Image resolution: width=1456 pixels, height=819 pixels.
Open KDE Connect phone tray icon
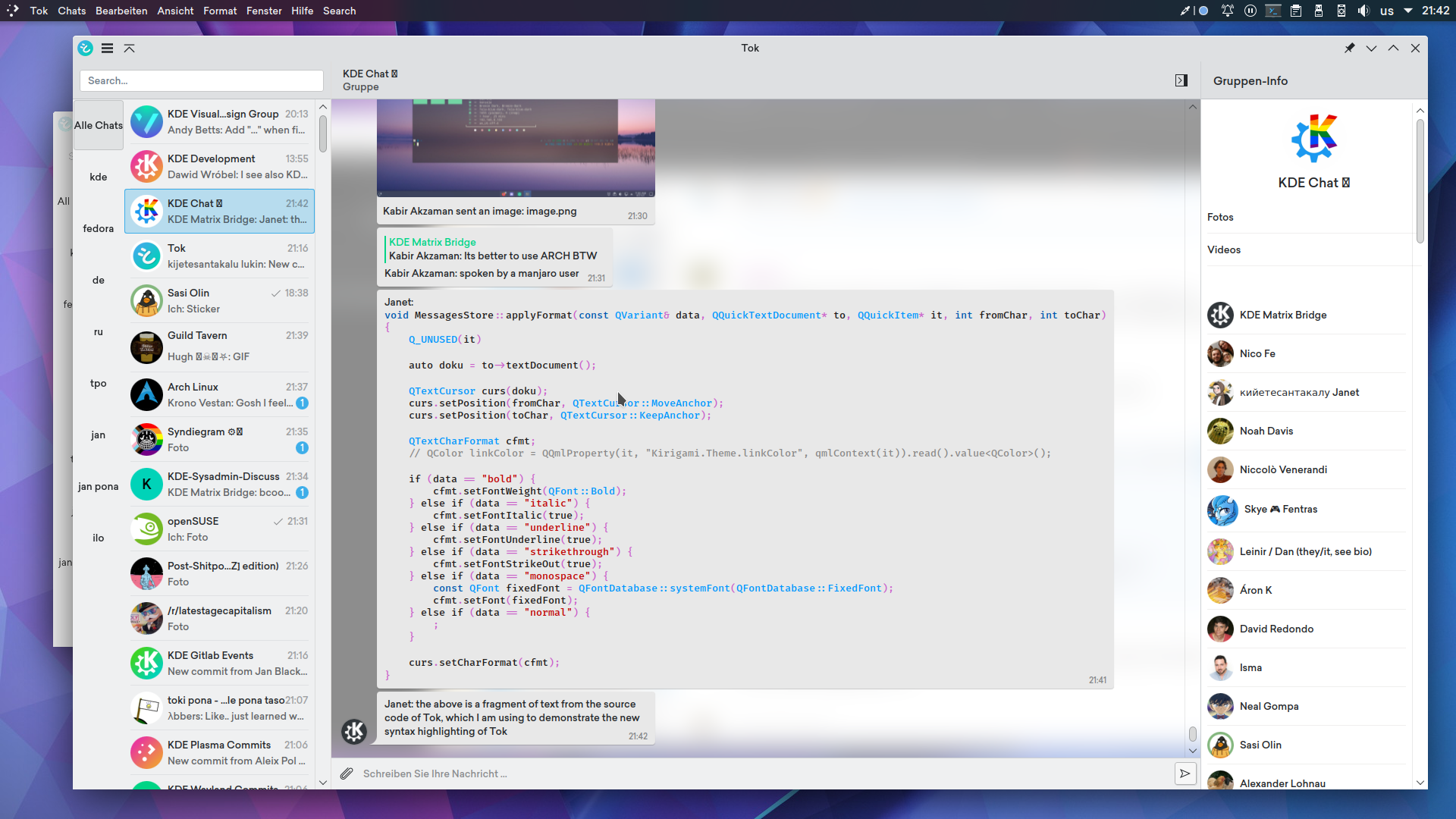coord(1341,11)
